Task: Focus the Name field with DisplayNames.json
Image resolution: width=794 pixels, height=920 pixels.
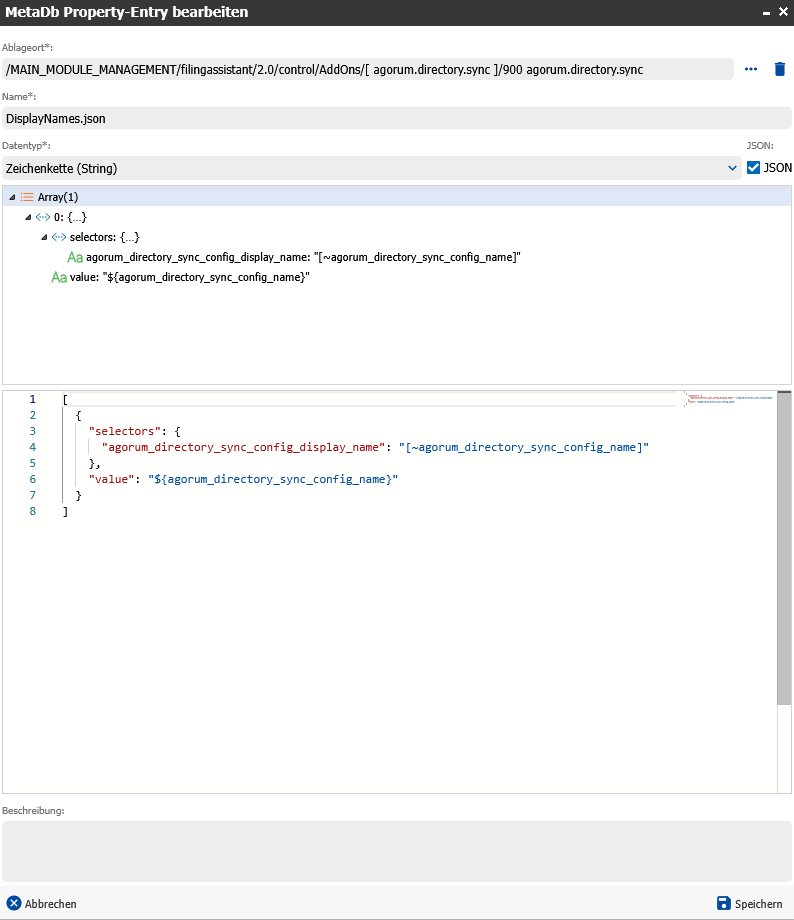Action: click(397, 119)
